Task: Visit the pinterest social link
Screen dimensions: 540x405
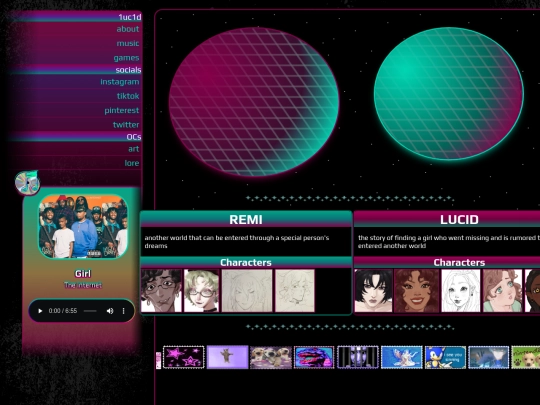Action: point(122,111)
